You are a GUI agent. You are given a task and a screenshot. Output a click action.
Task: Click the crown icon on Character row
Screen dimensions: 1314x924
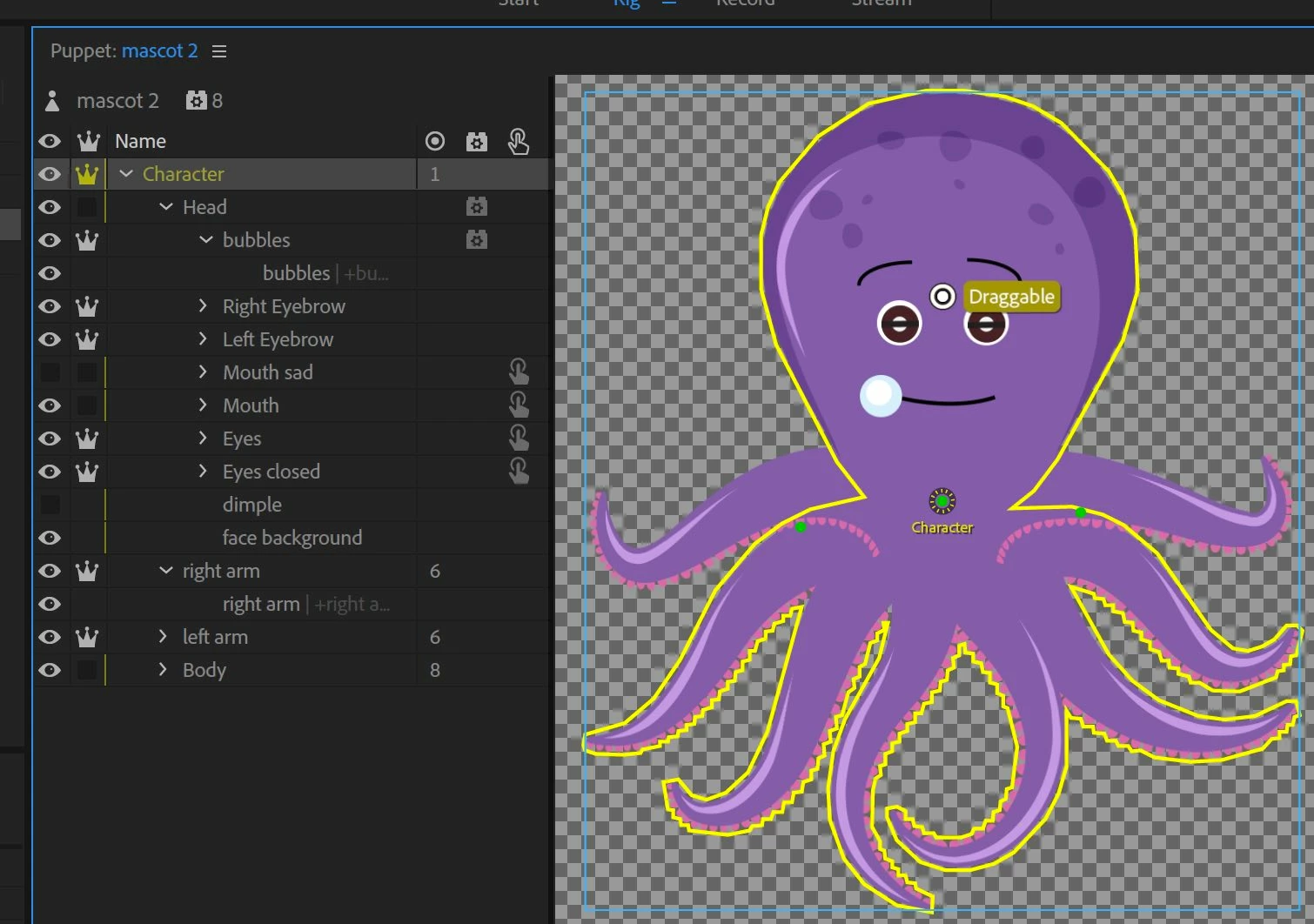[x=87, y=175]
